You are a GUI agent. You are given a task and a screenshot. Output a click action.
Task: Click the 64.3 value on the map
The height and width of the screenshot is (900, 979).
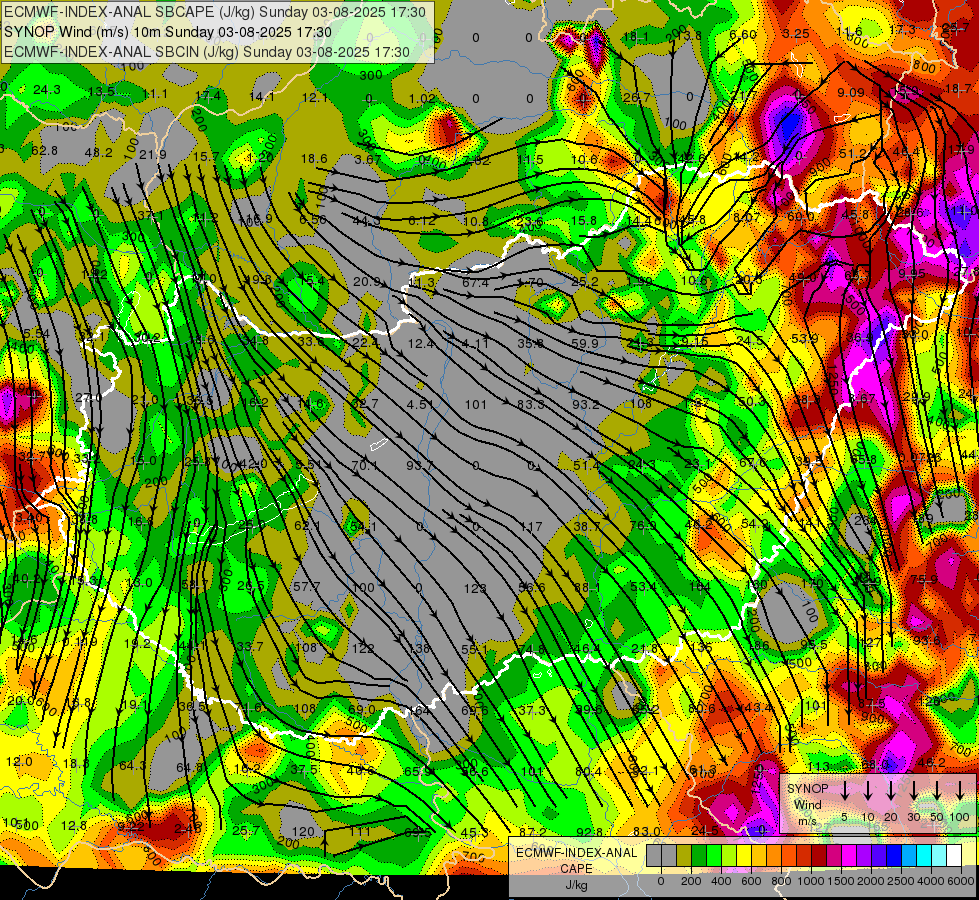[132, 765]
